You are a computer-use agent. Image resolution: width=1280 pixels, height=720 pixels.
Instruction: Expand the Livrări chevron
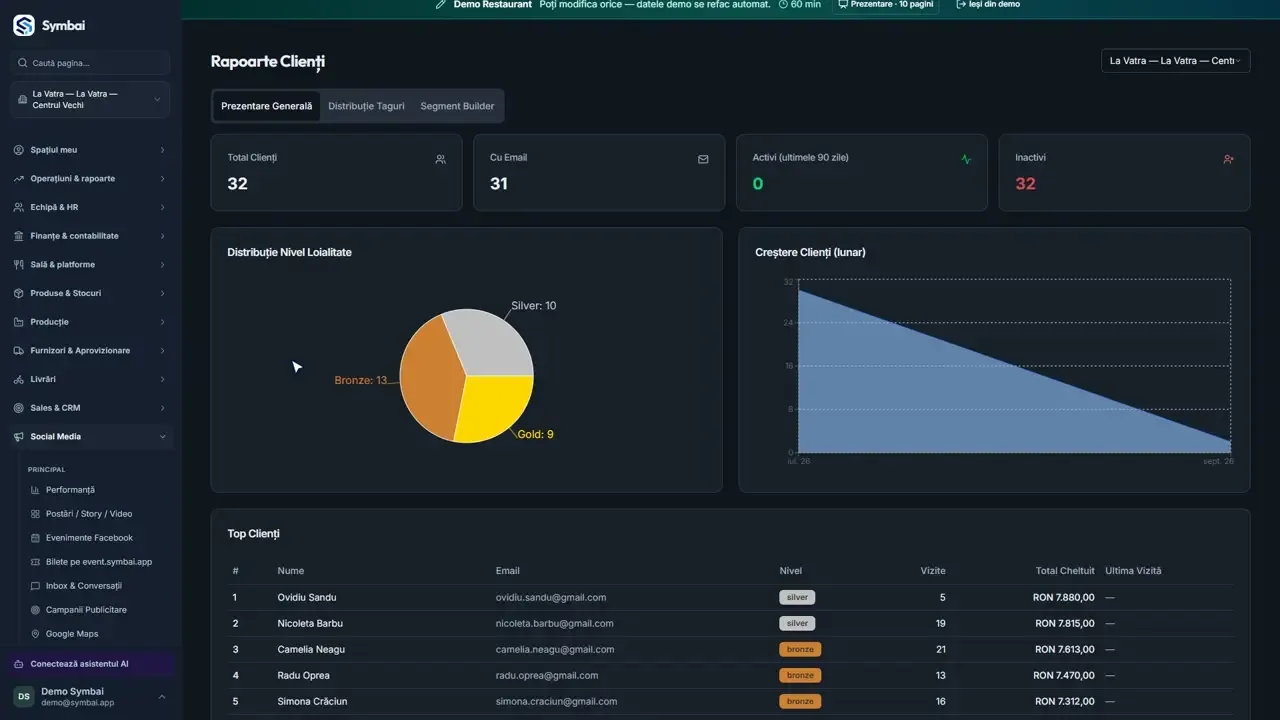coord(162,379)
